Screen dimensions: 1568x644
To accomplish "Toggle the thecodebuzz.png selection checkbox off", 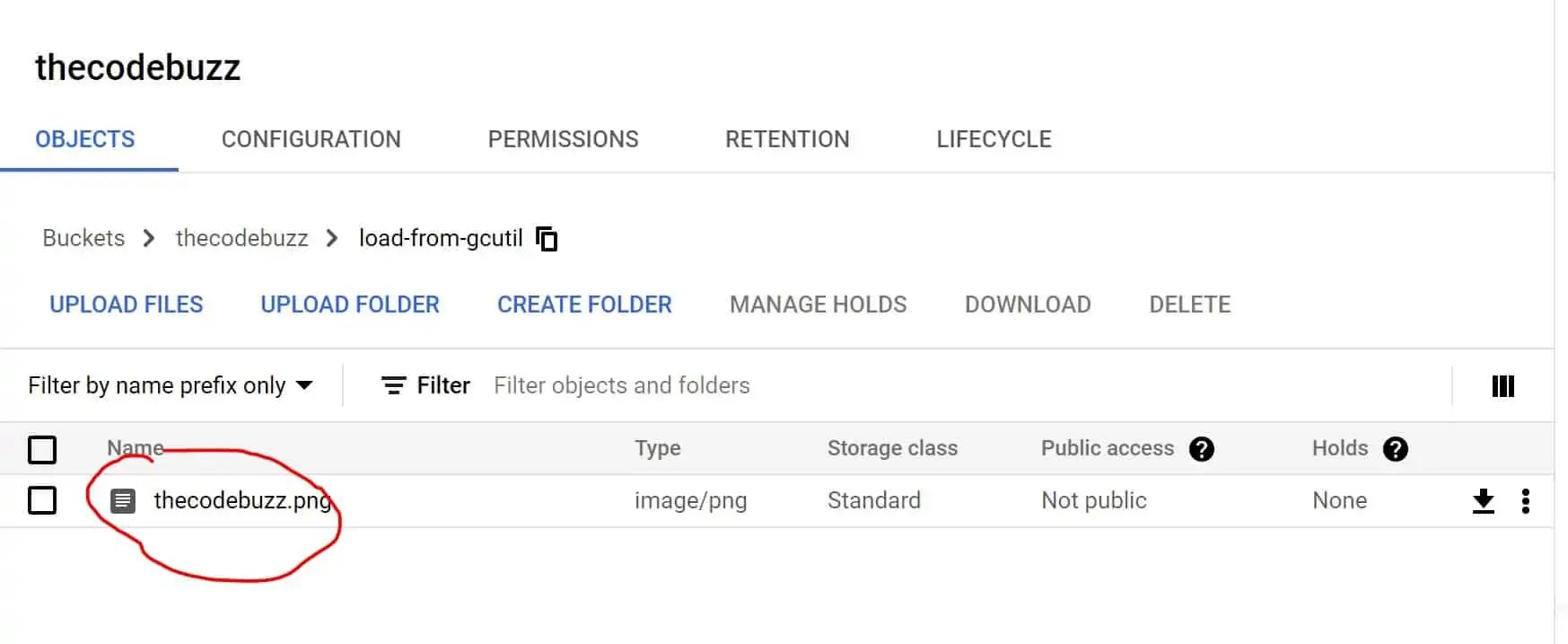I will coord(42,500).
